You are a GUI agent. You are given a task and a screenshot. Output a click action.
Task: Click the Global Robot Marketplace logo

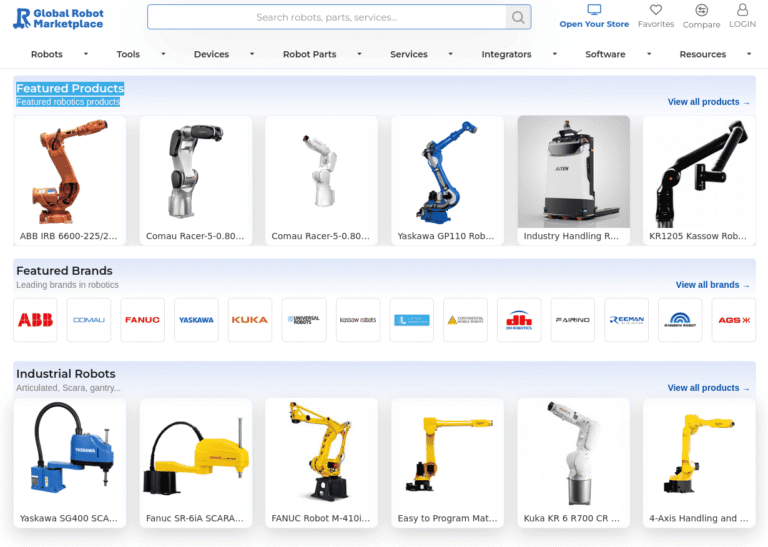[58, 19]
